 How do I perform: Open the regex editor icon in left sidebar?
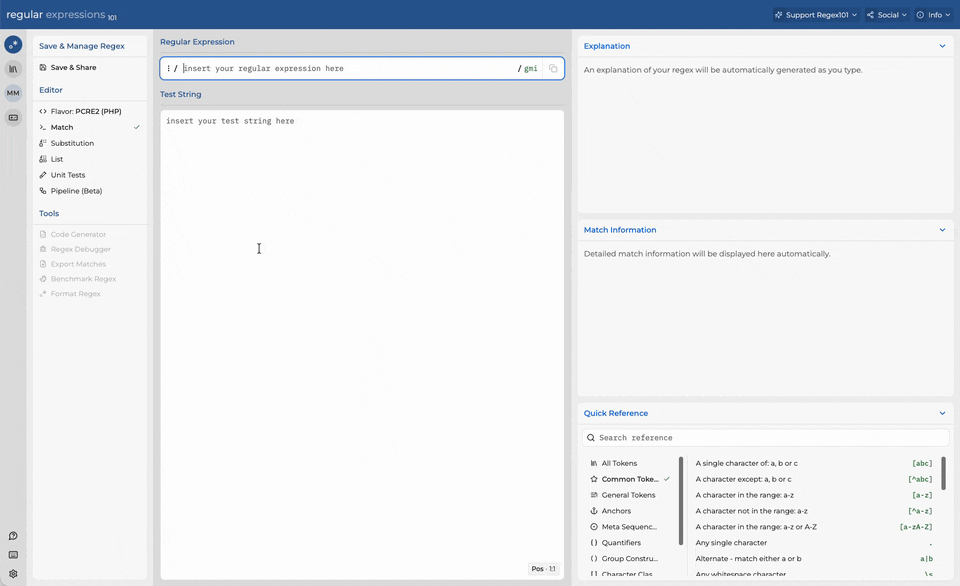(13, 44)
